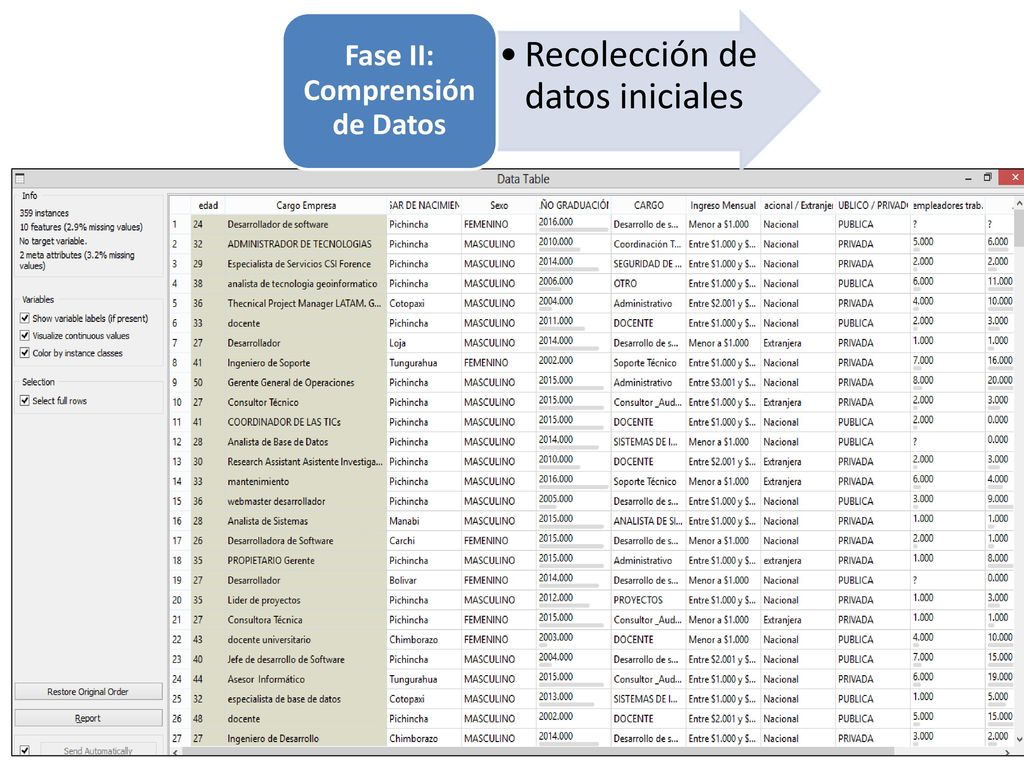The height and width of the screenshot is (768, 1024).
Task: Sort by empleadores trab. column header
Action: pyautogui.click(x=948, y=205)
